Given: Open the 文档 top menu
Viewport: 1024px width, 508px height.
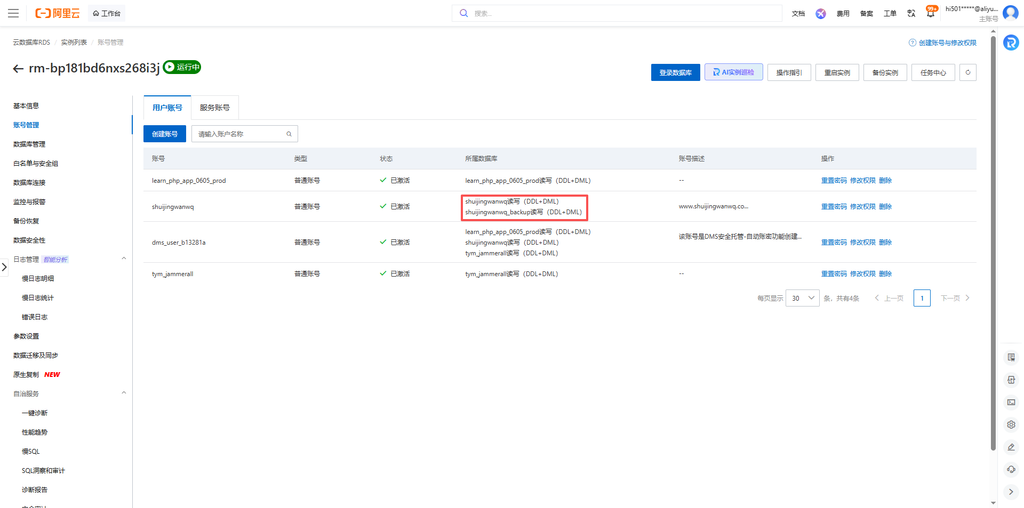Looking at the screenshot, I should 798,13.
